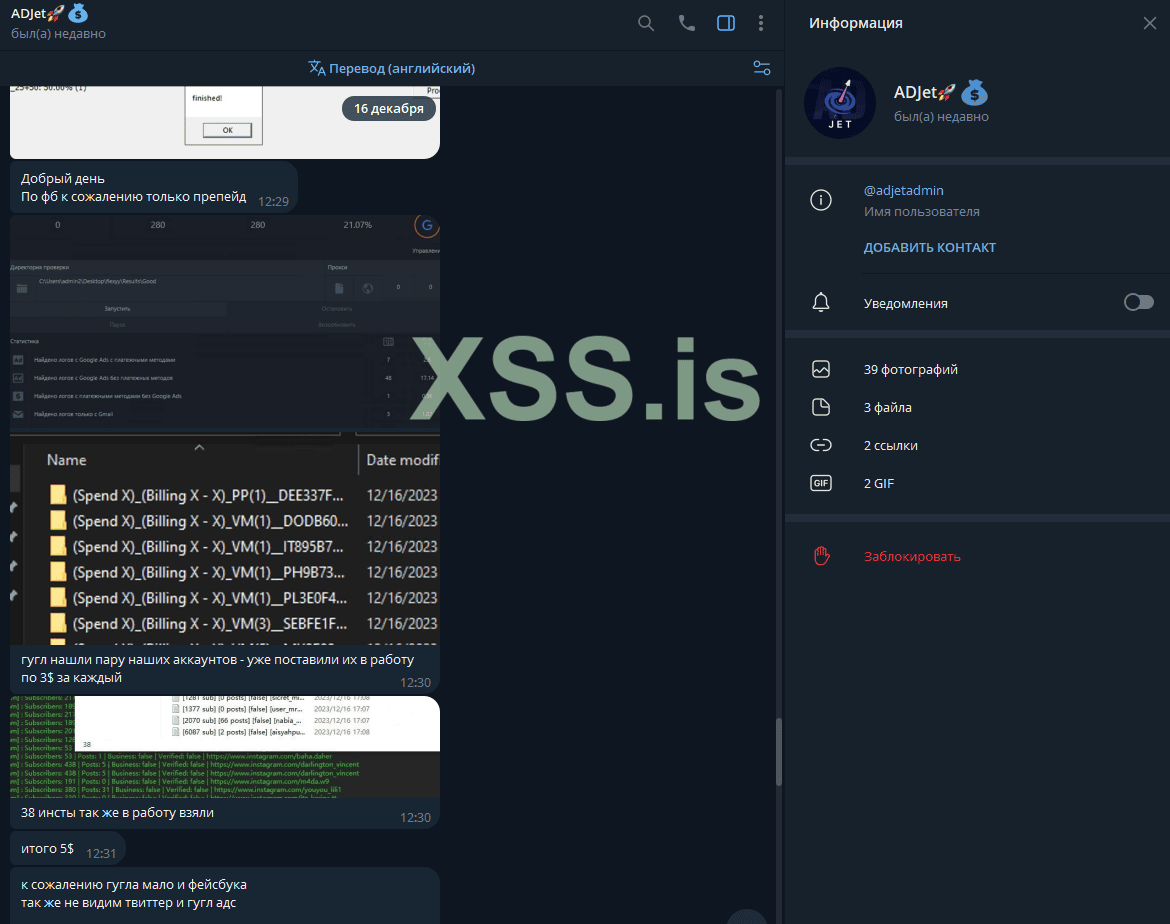Viewport: 1170px width, 924px height.
Task: Open the three-dot chat menu
Action: tap(761, 23)
